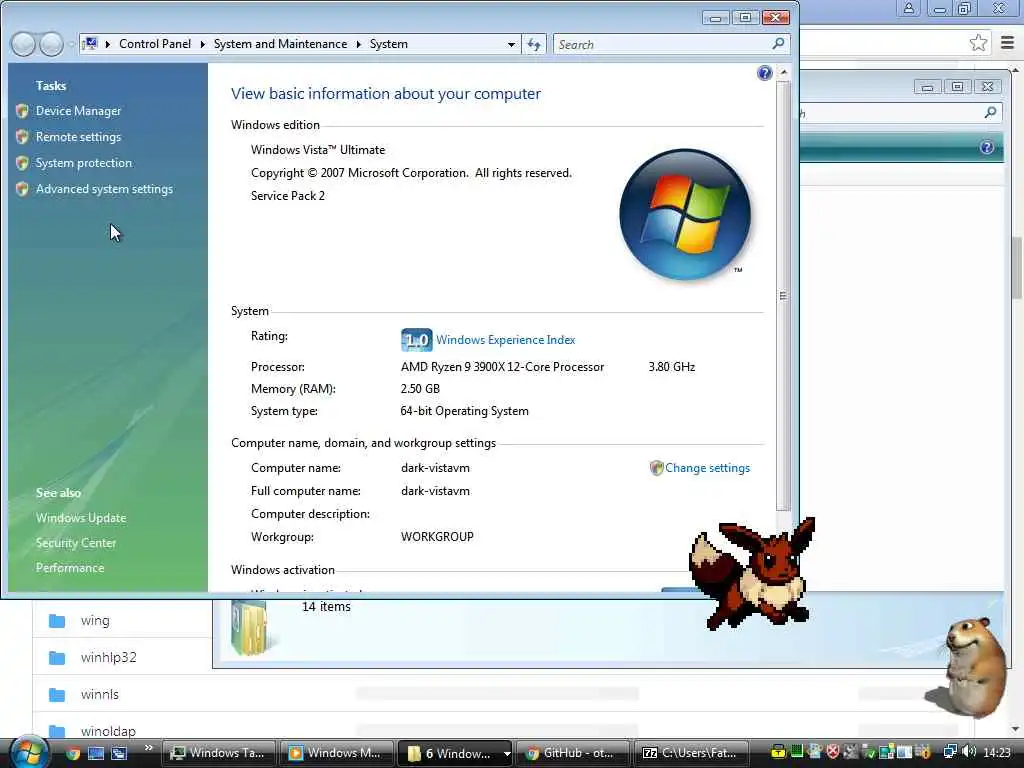The width and height of the screenshot is (1024, 768).
Task: Click the taskbar clock showing 14:23
Action: (x=997, y=752)
